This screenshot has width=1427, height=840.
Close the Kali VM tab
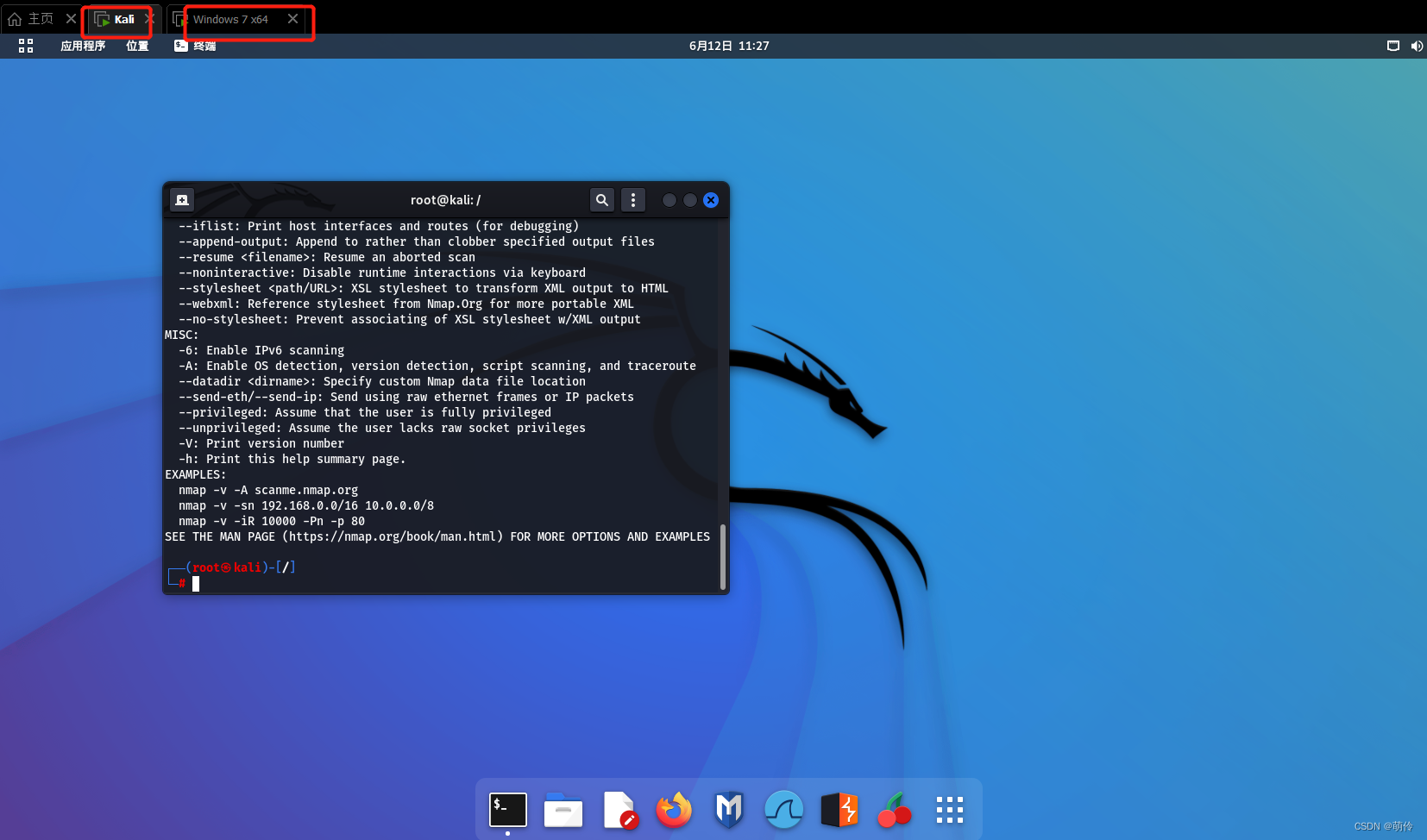tap(149, 19)
